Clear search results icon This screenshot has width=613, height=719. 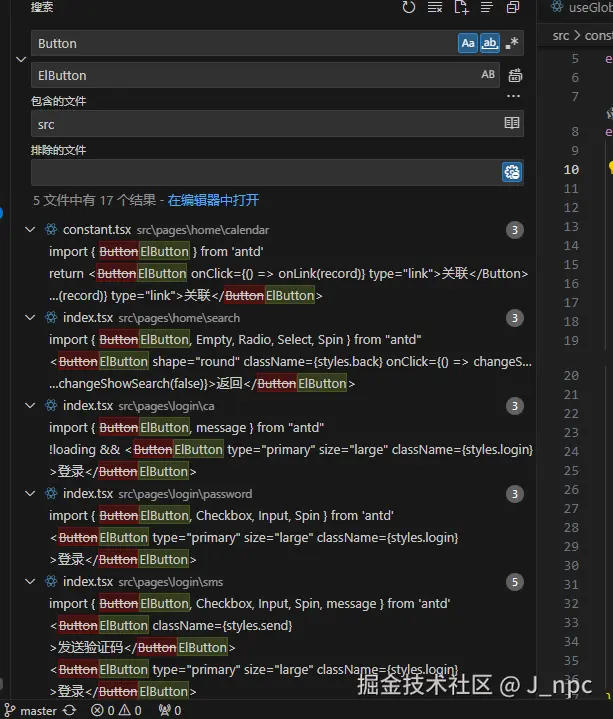[435, 7]
